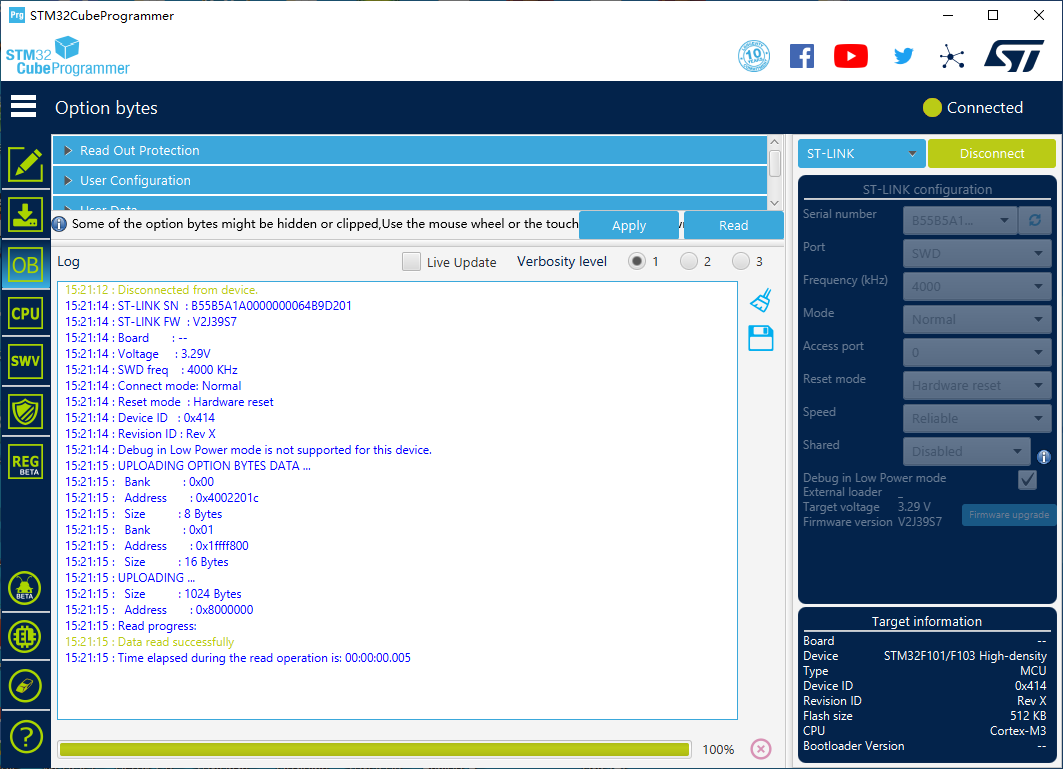
Task: Cancel operation with the X circle icon
Action: pos(761,749)
